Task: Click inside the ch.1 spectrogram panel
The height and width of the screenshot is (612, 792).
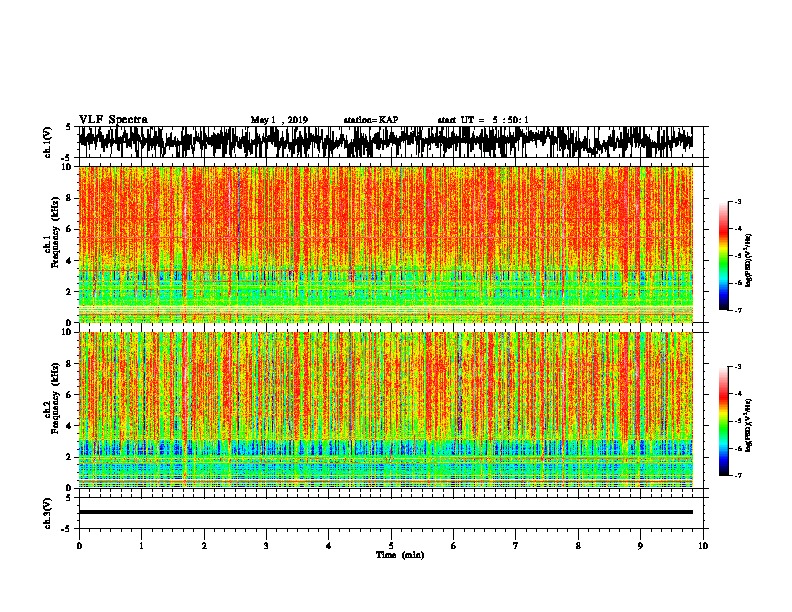Action: point(385,244)
